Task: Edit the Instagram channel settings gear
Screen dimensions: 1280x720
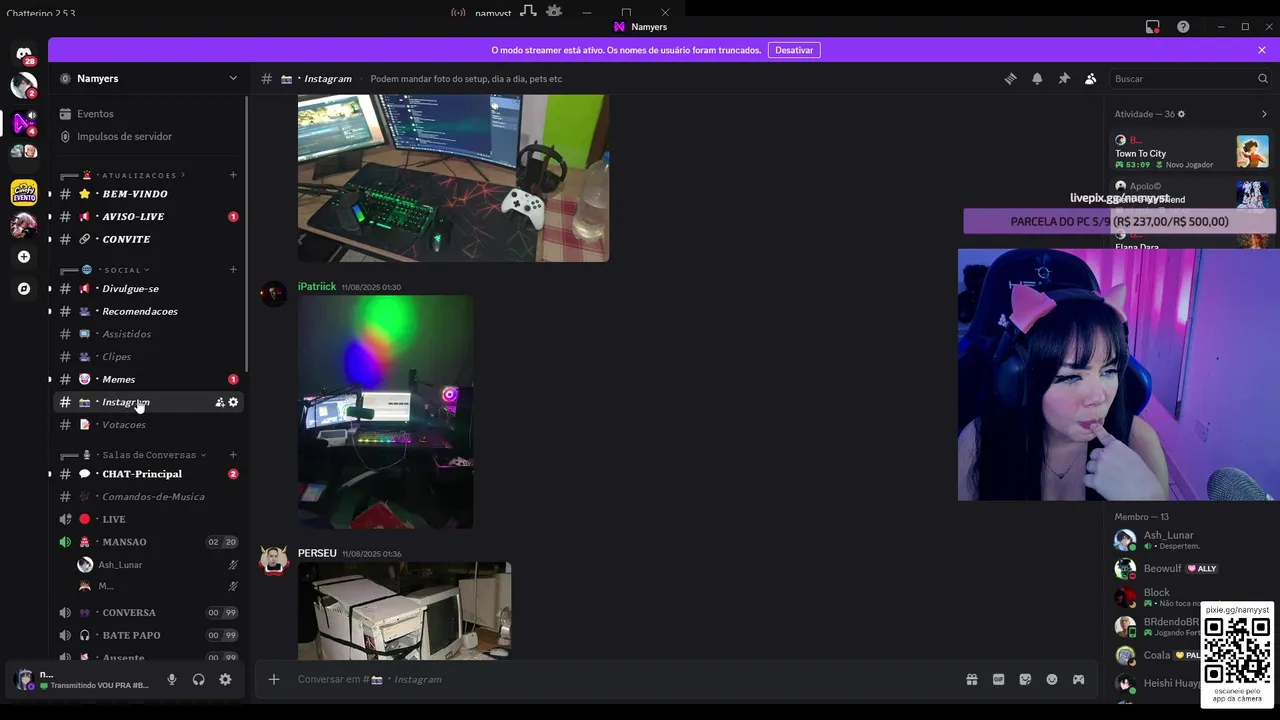Action: click(x=233, y=402)
